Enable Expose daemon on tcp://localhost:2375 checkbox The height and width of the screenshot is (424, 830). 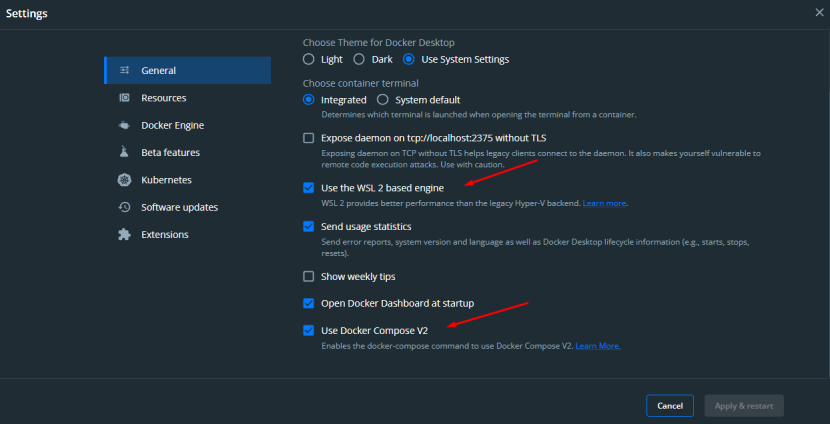click(309, 138)
